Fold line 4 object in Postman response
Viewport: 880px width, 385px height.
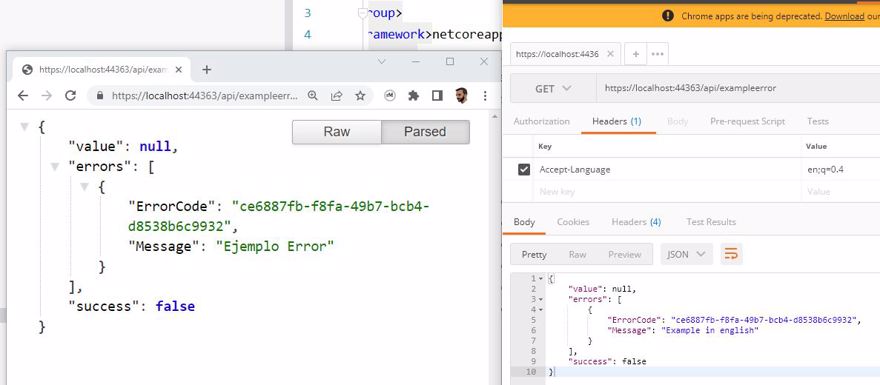pyautogui.click(x=540, y=310)
